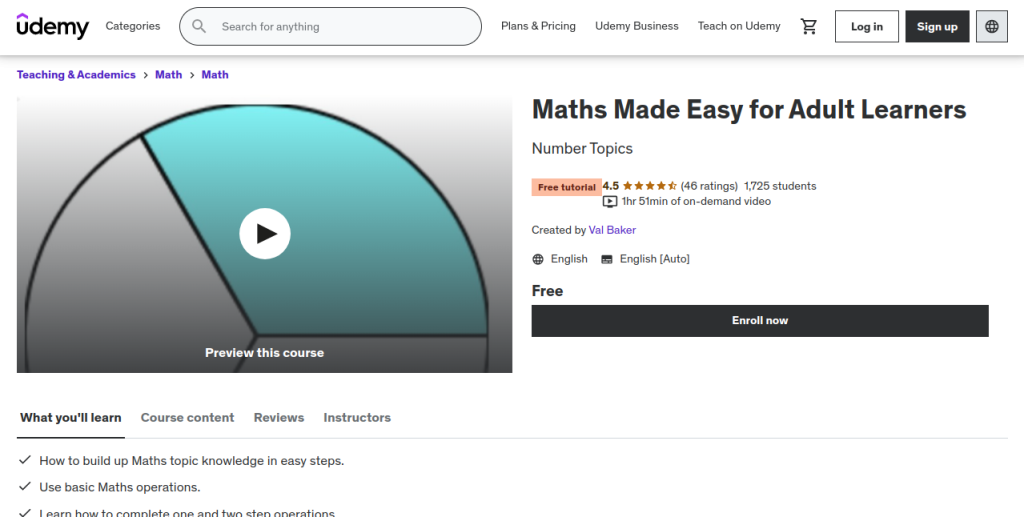This screenshot has height=517, width=1024.
Task: Open the last Math breadcrumb link
Action: click(215, 74)
